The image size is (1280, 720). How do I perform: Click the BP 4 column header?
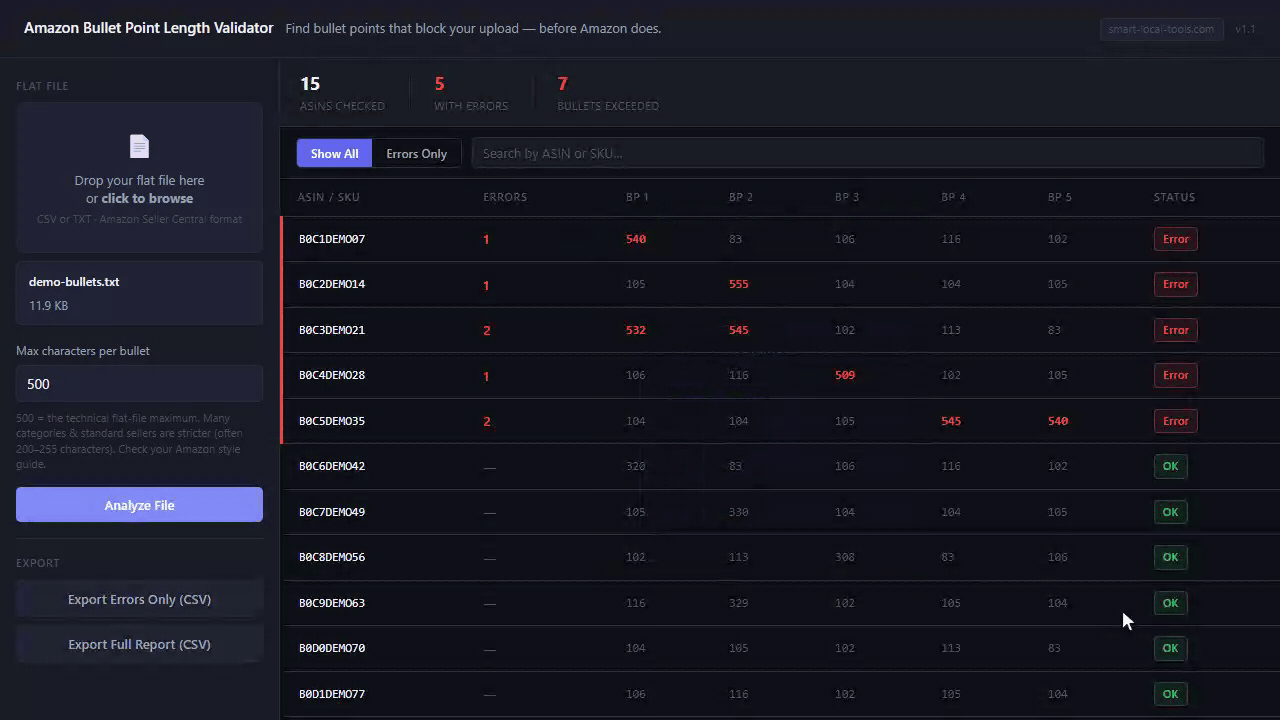(953, 197)
